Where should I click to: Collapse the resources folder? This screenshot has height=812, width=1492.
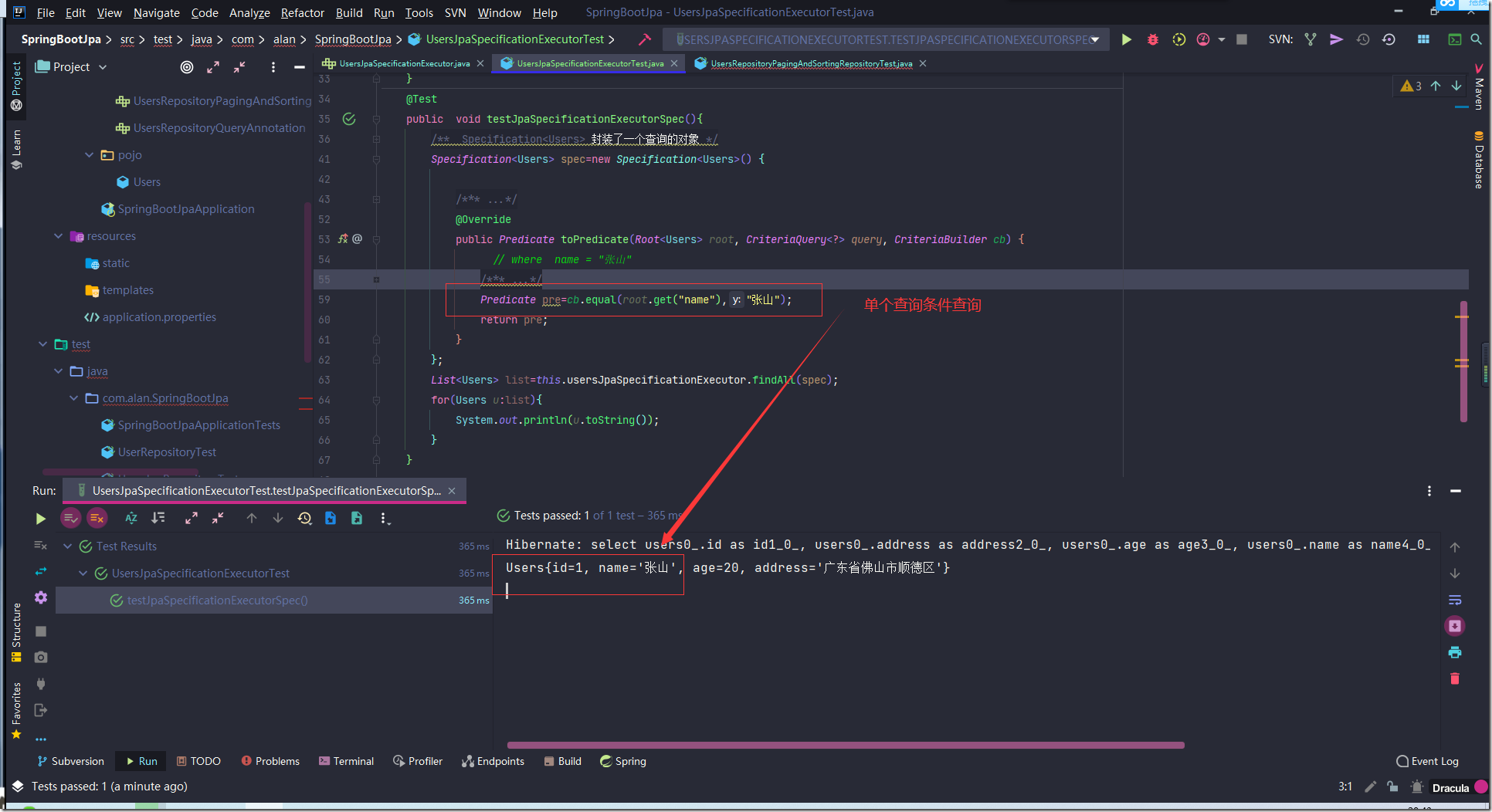click(x=58, y=236)
